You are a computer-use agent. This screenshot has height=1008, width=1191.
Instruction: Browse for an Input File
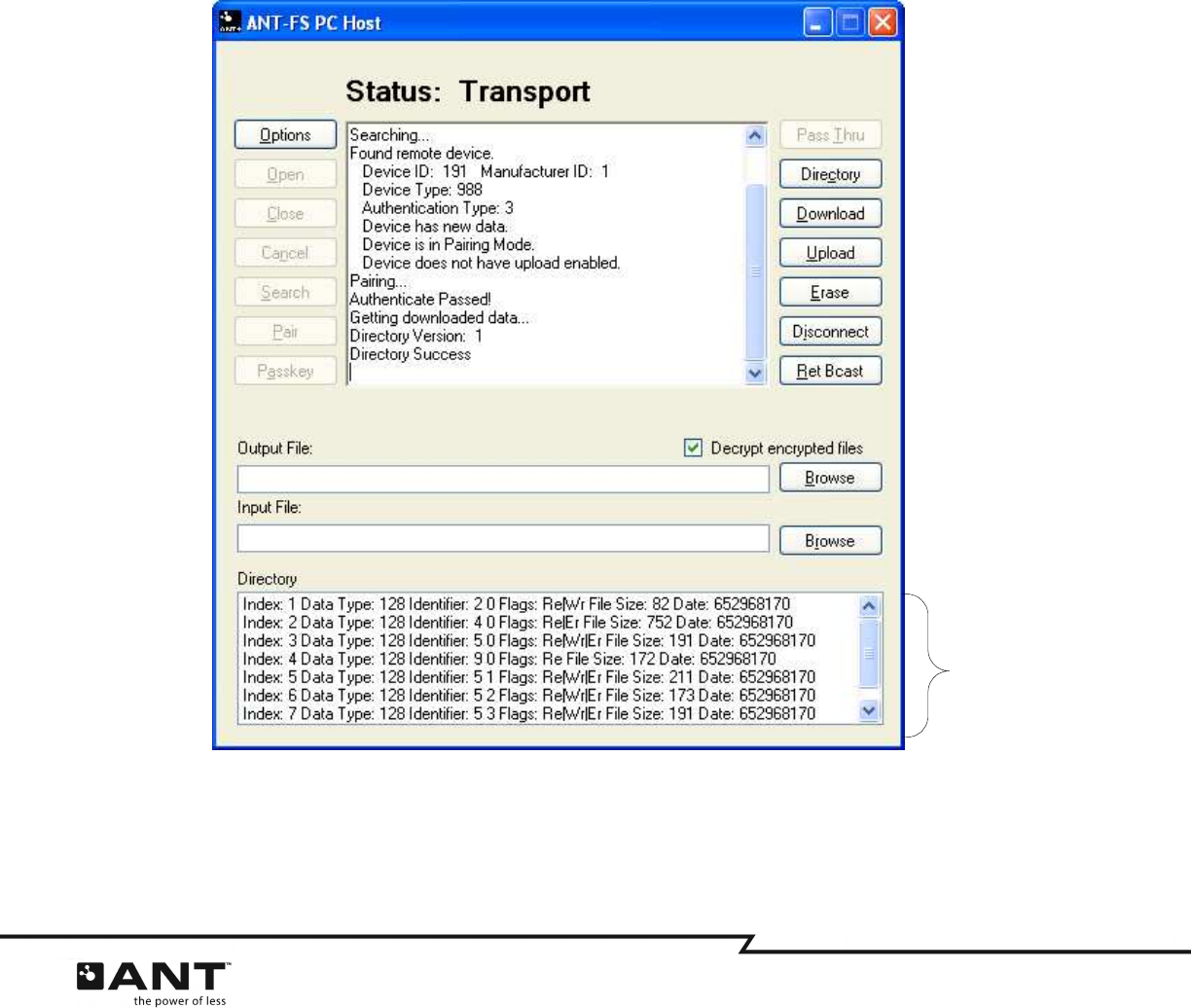[830, 541]
